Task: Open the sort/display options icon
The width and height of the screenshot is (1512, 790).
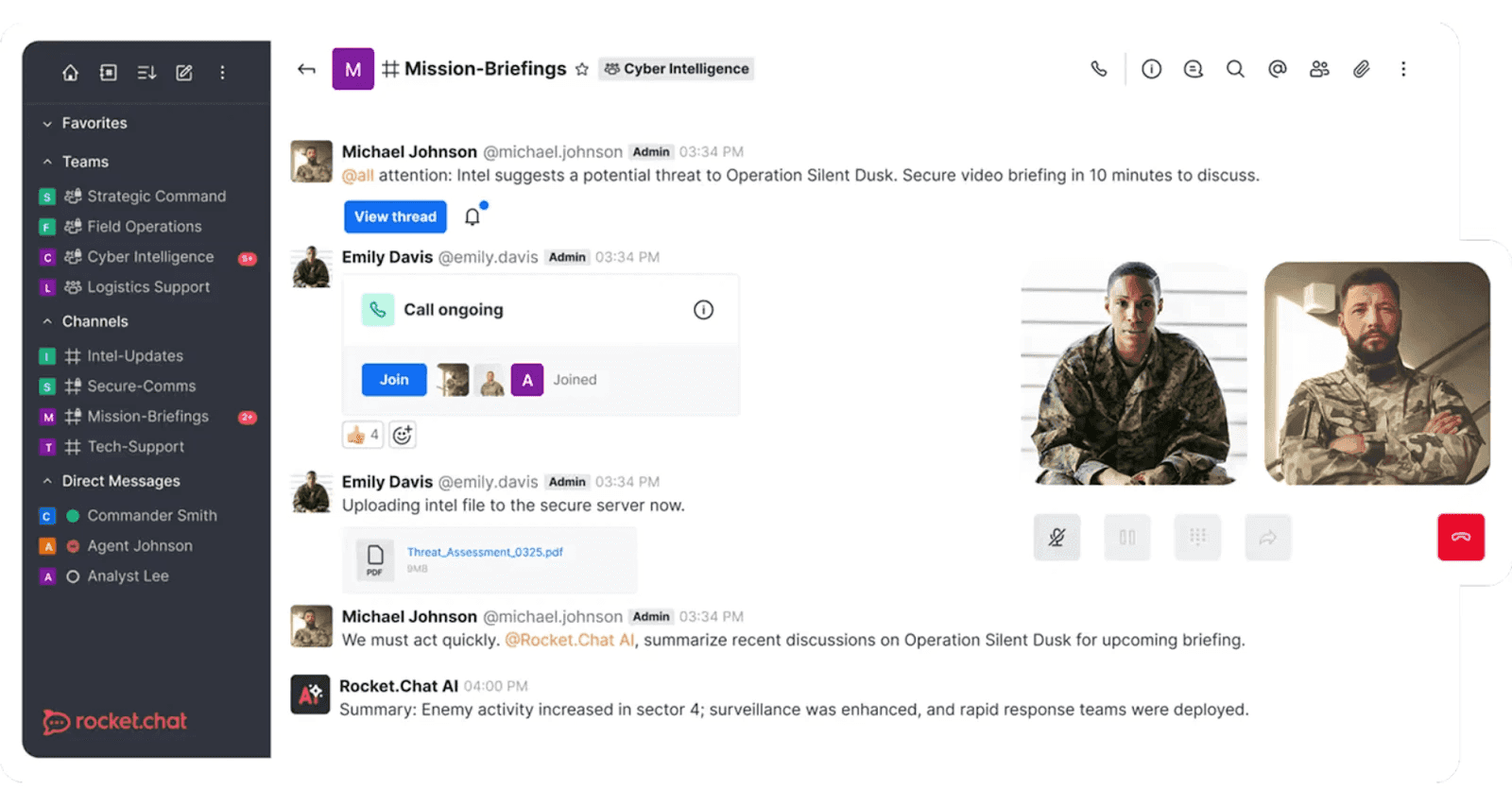Action: 146,73
